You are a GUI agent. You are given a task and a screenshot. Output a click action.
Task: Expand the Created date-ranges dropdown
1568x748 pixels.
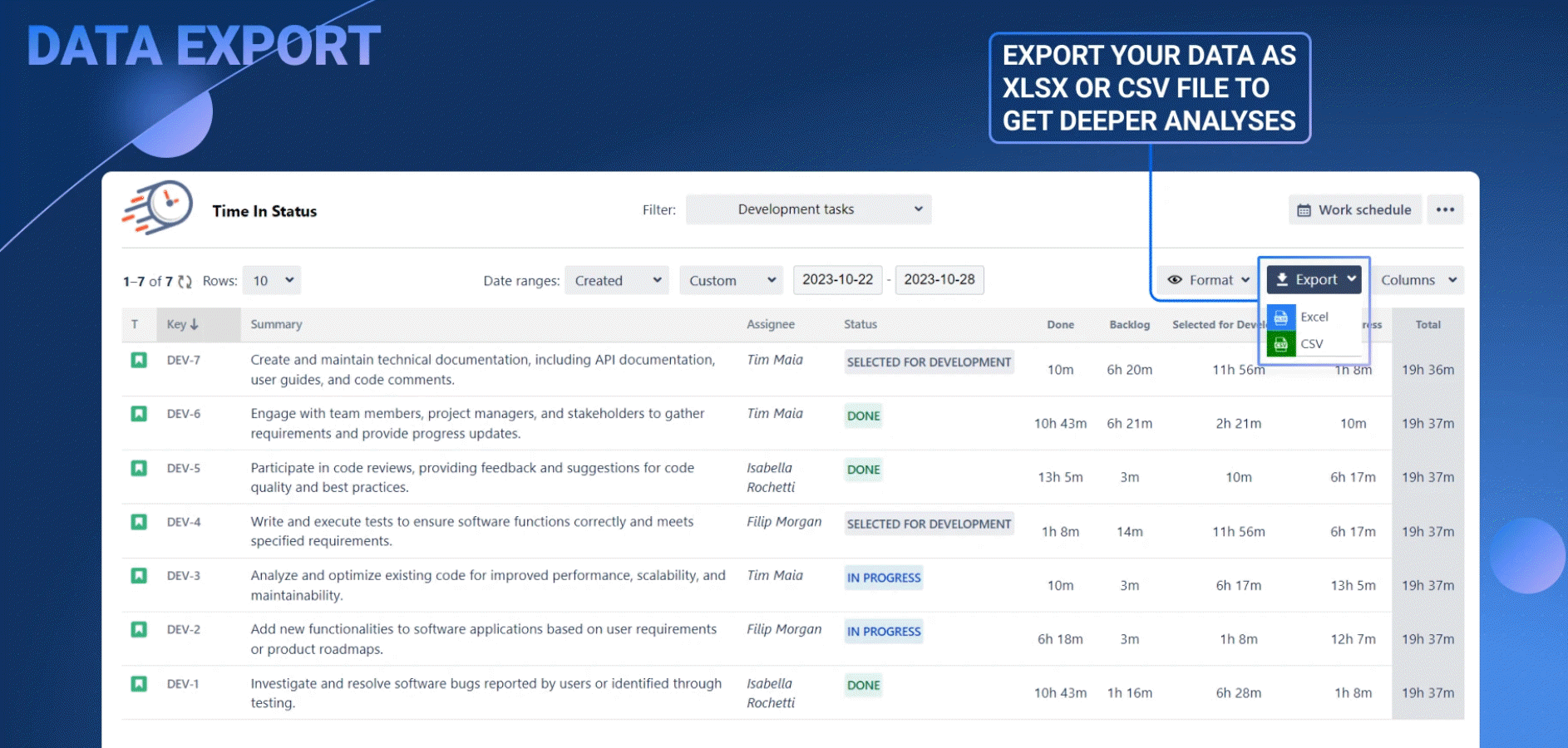coord(616,280)
